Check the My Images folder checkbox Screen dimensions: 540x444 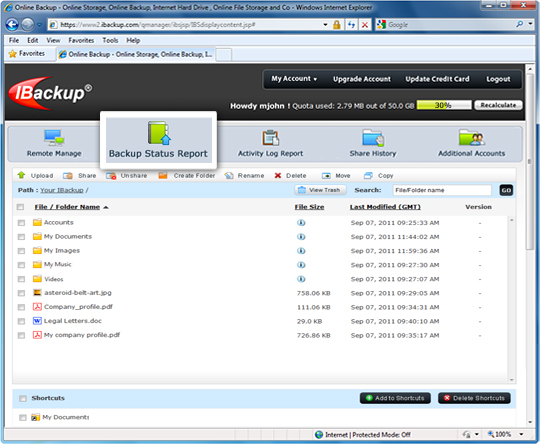click(x=21, y=251)
